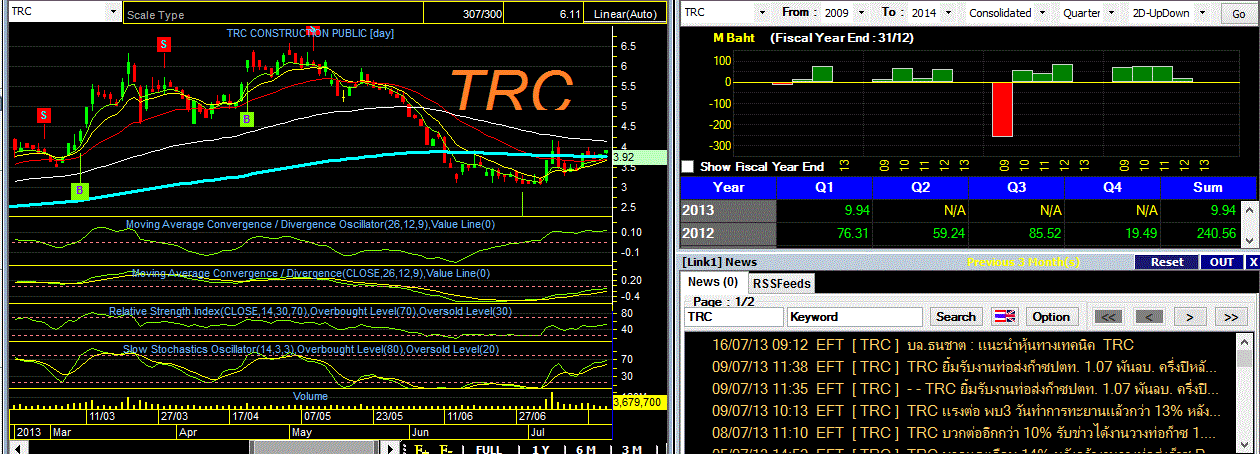Click the Q3 column header

click(1016, 187)
